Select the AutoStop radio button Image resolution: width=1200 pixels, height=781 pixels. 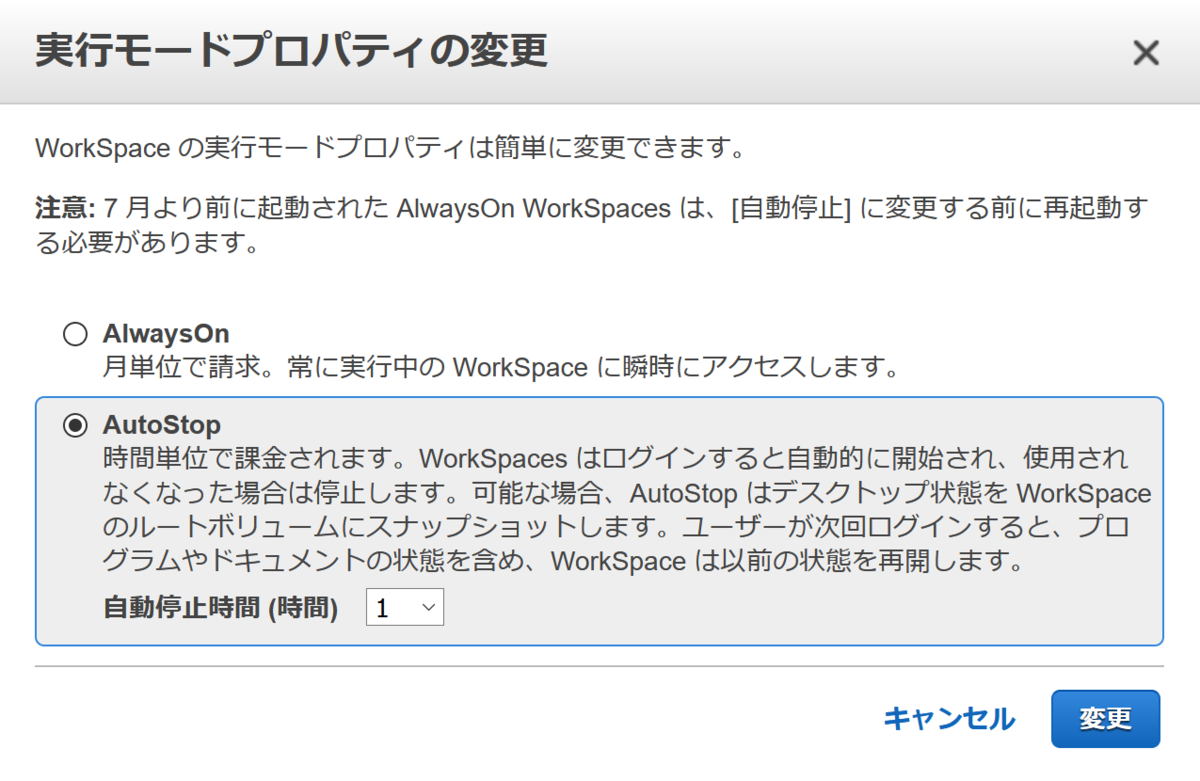pos(75,424)
